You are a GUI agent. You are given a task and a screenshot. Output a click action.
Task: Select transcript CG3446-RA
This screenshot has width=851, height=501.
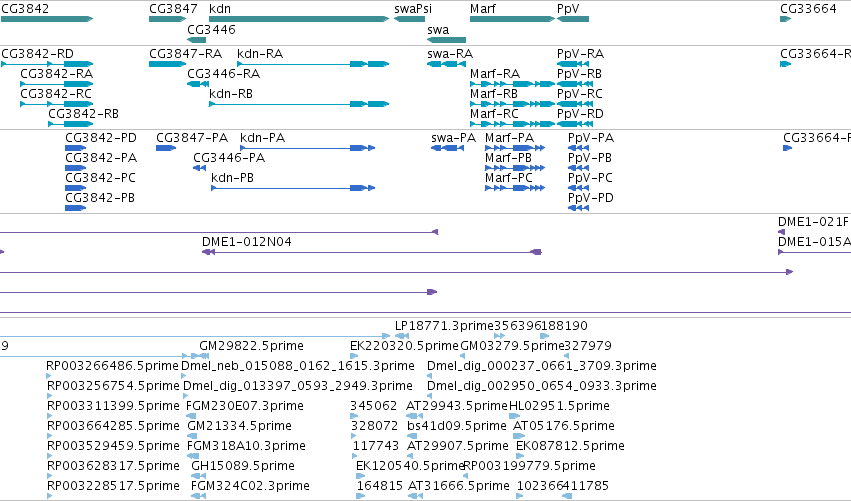click(x=224, y=74)
